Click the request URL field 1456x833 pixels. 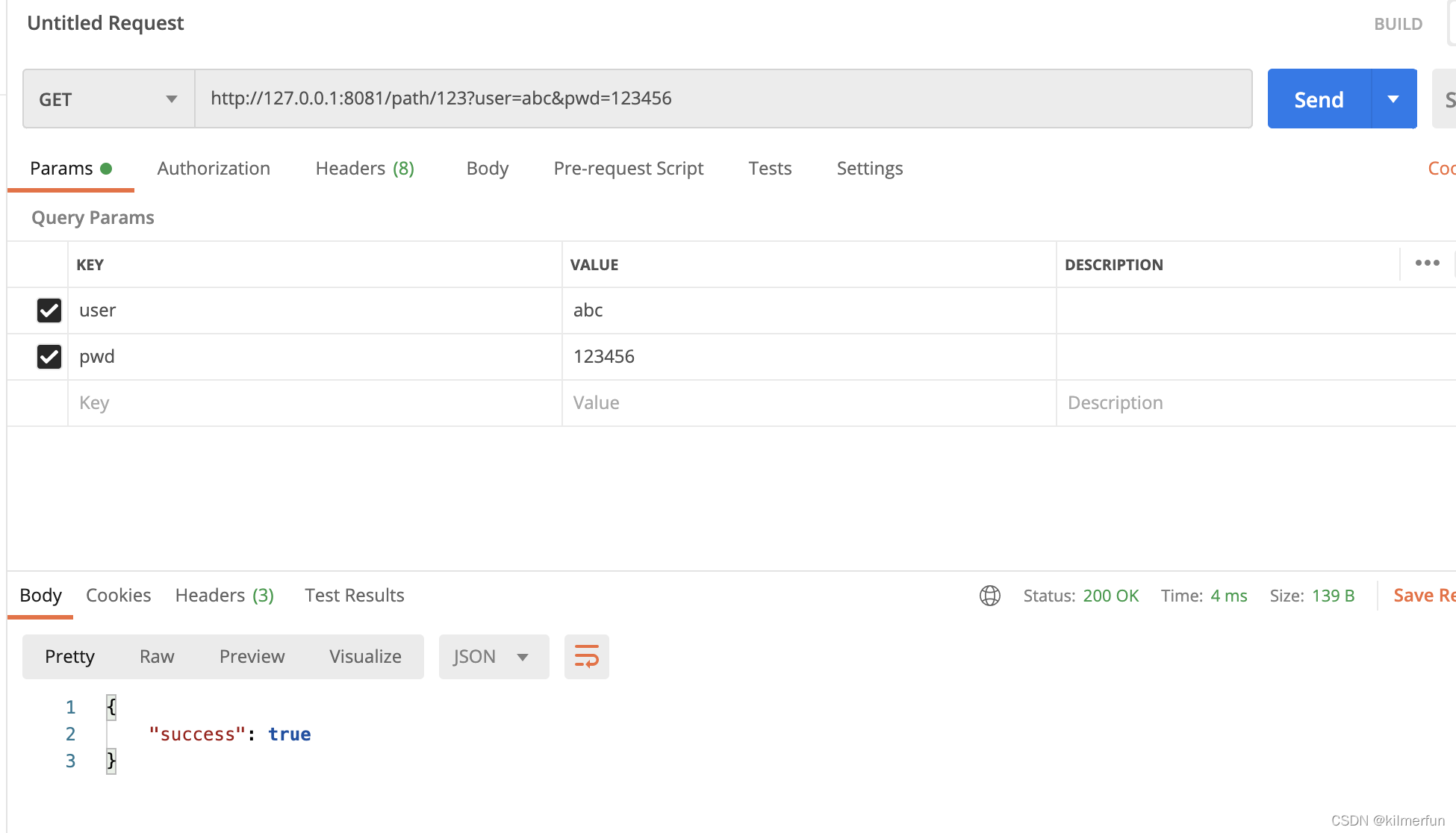(723, 99)
